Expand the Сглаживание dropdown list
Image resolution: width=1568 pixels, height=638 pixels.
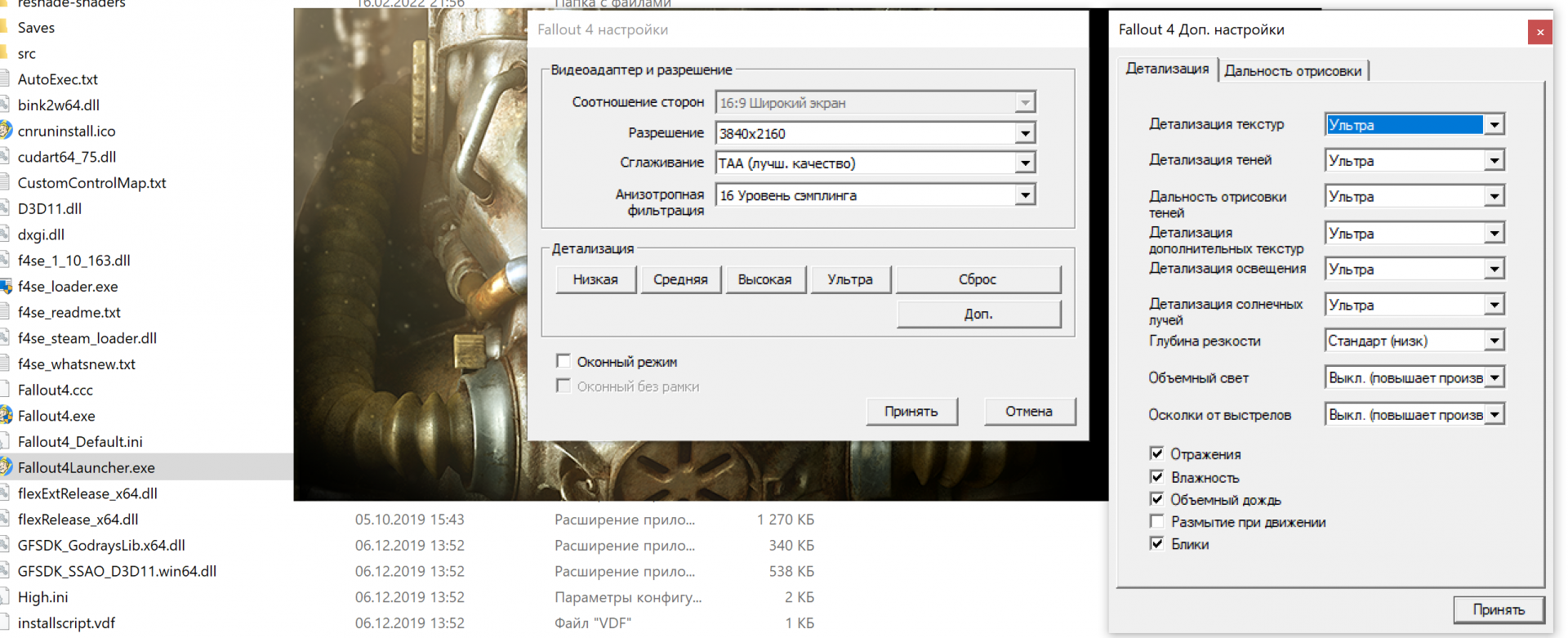pos(1025,163)
